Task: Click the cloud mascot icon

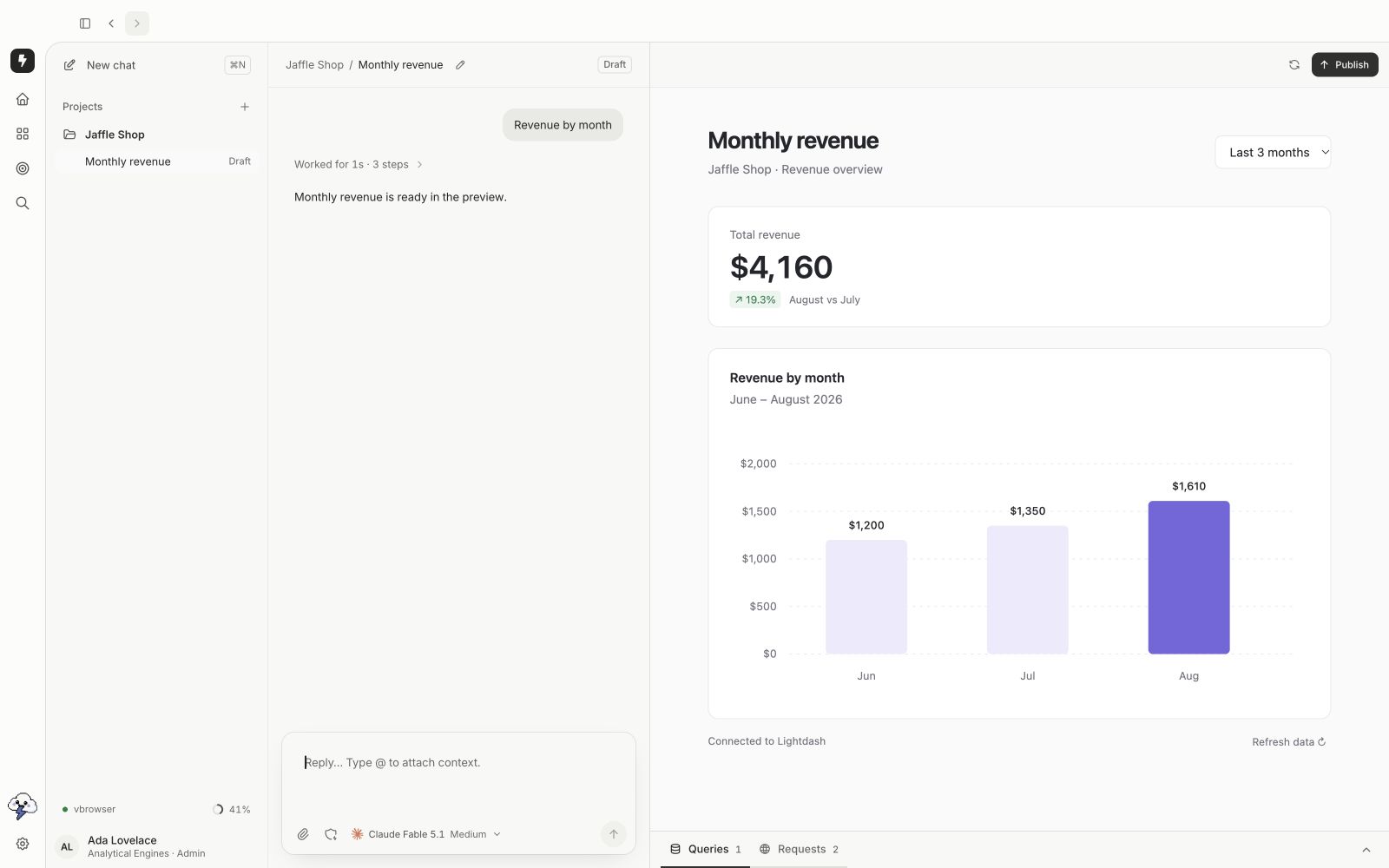Action: [x=23, y=806]
